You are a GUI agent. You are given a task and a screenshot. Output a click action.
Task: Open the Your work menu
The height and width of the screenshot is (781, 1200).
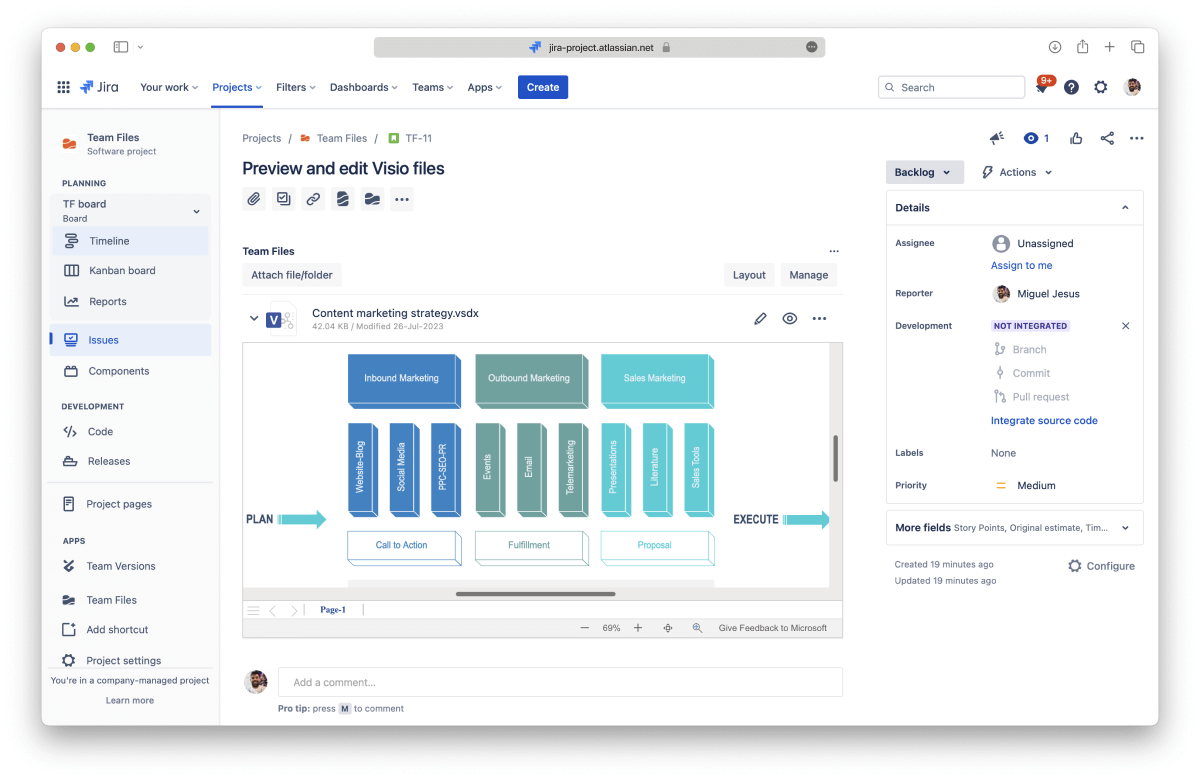point(169,87)
